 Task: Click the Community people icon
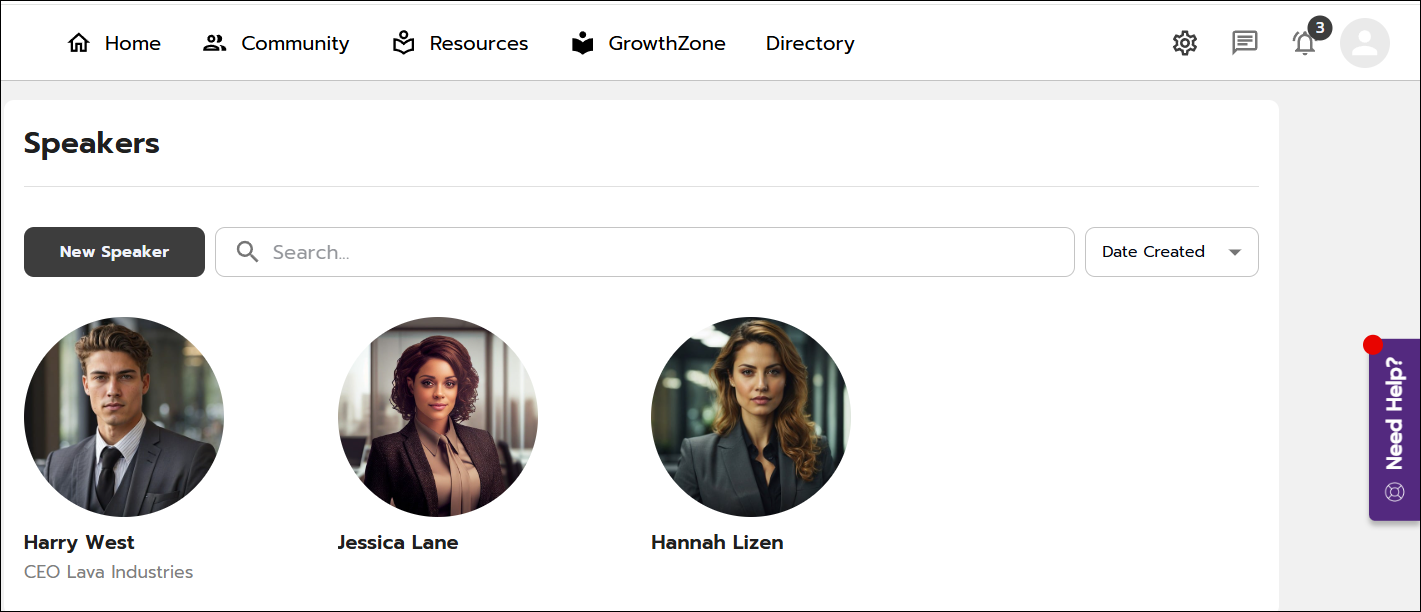pos(215,43)
